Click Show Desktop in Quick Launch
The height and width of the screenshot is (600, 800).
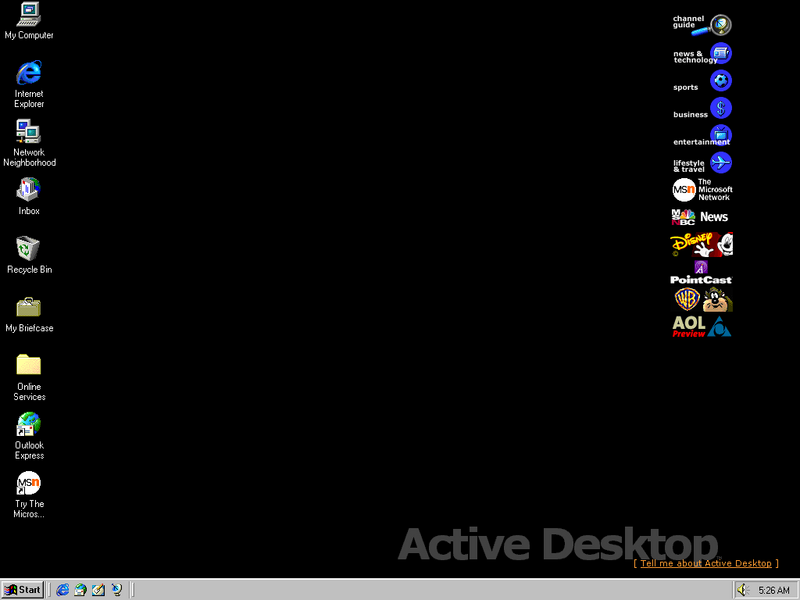coord(98,590)
